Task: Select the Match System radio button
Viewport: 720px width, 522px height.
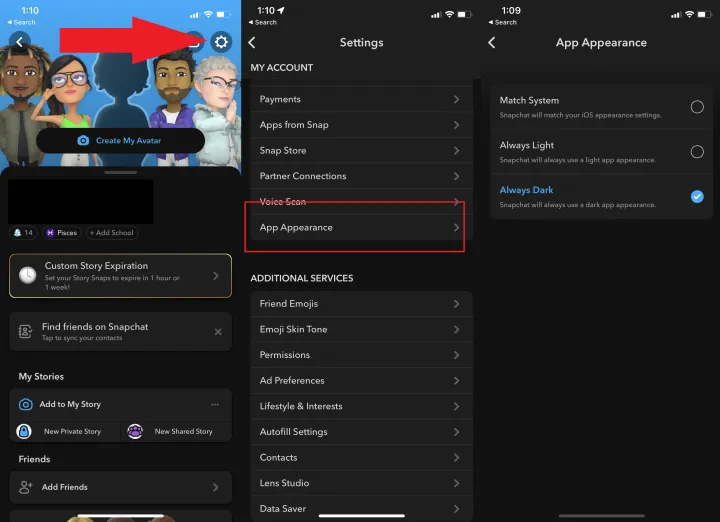Action: pyautogui.click(x=697, y=107)
